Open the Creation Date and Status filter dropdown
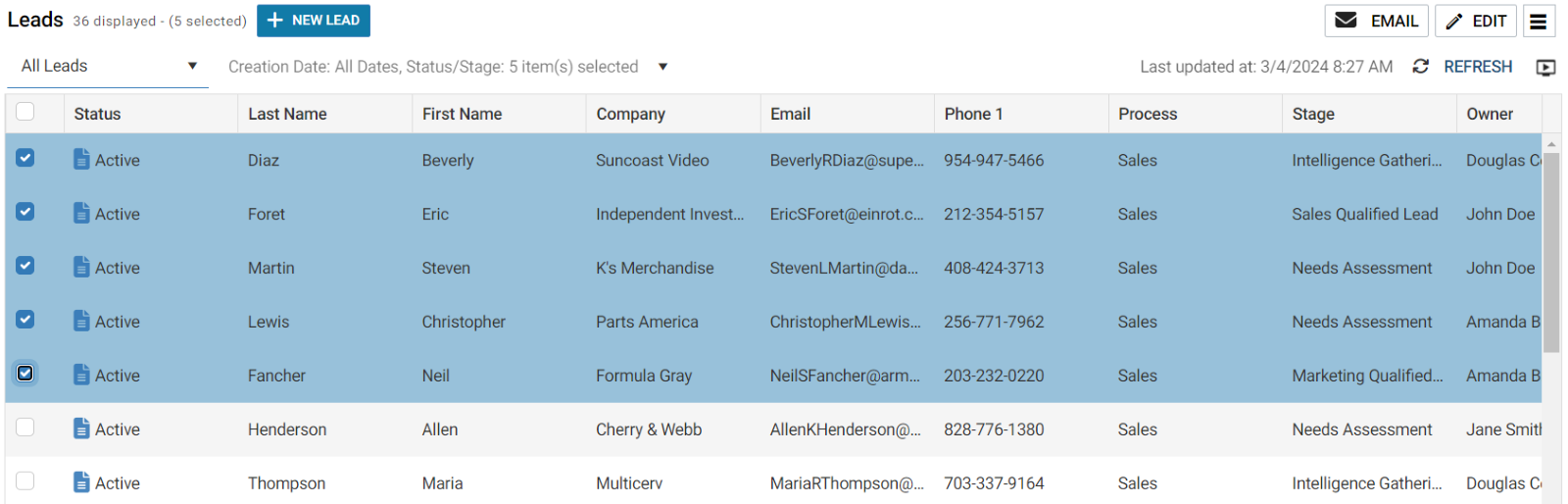The height and width of the screenshot is (504, 1568). [662, 67]
